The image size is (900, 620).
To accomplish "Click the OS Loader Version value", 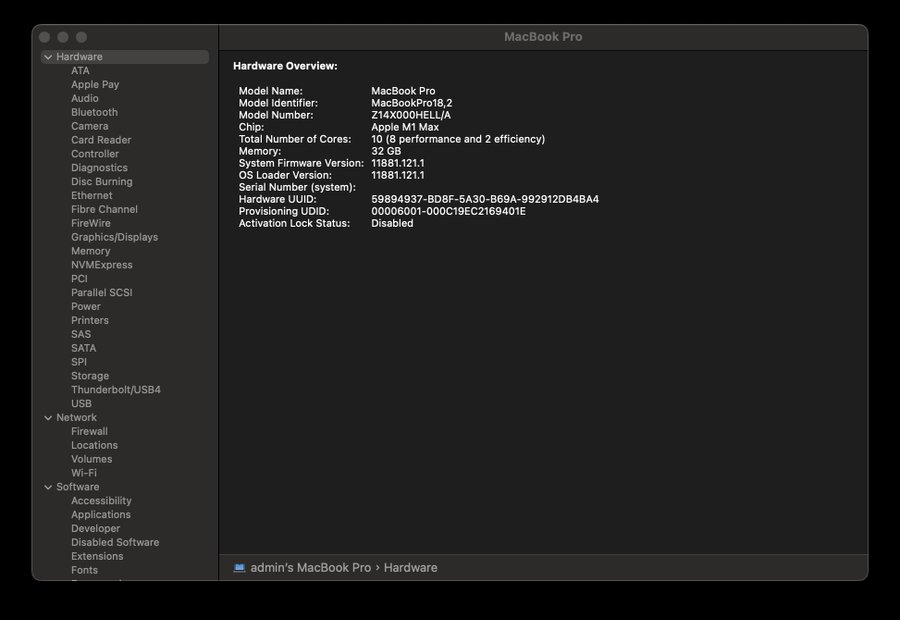I will 398,176.
